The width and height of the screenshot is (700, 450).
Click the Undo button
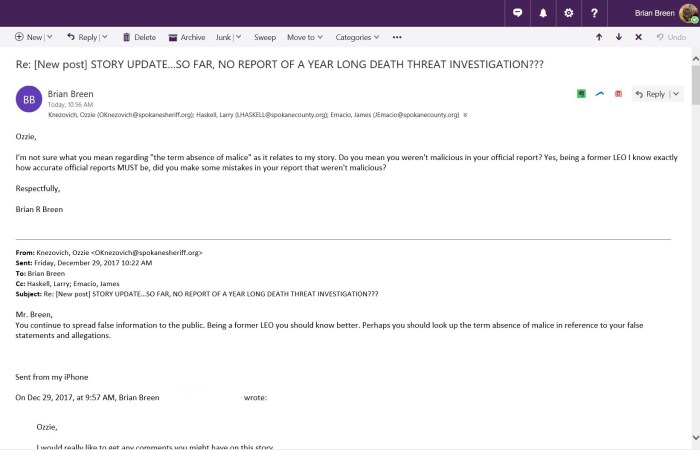point(671,37)
